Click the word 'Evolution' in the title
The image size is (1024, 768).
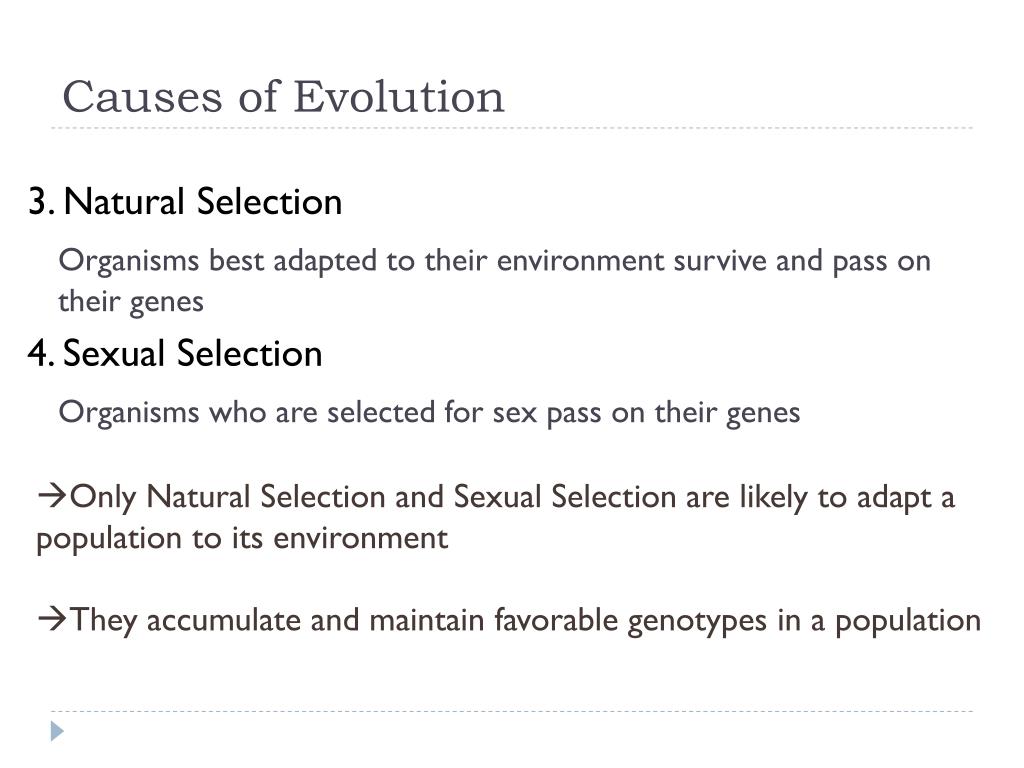click(399, 97)
